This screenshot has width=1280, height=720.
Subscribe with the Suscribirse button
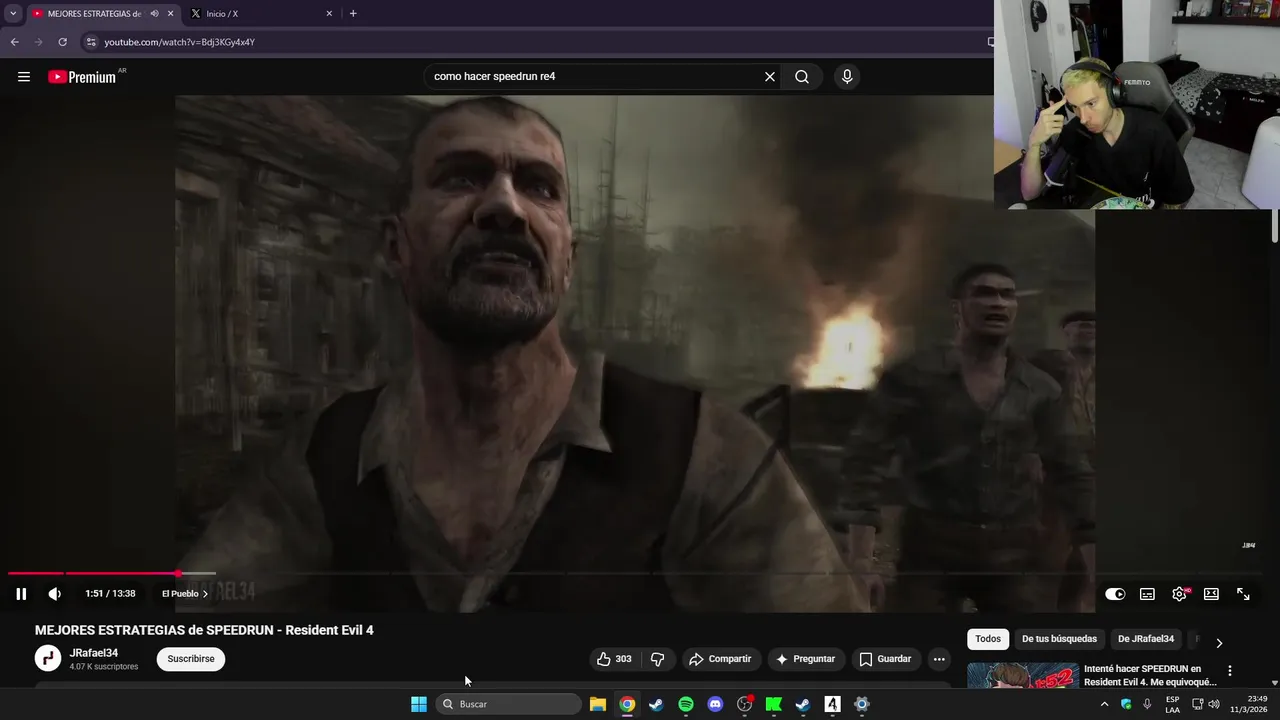click(x=191, y=659)
